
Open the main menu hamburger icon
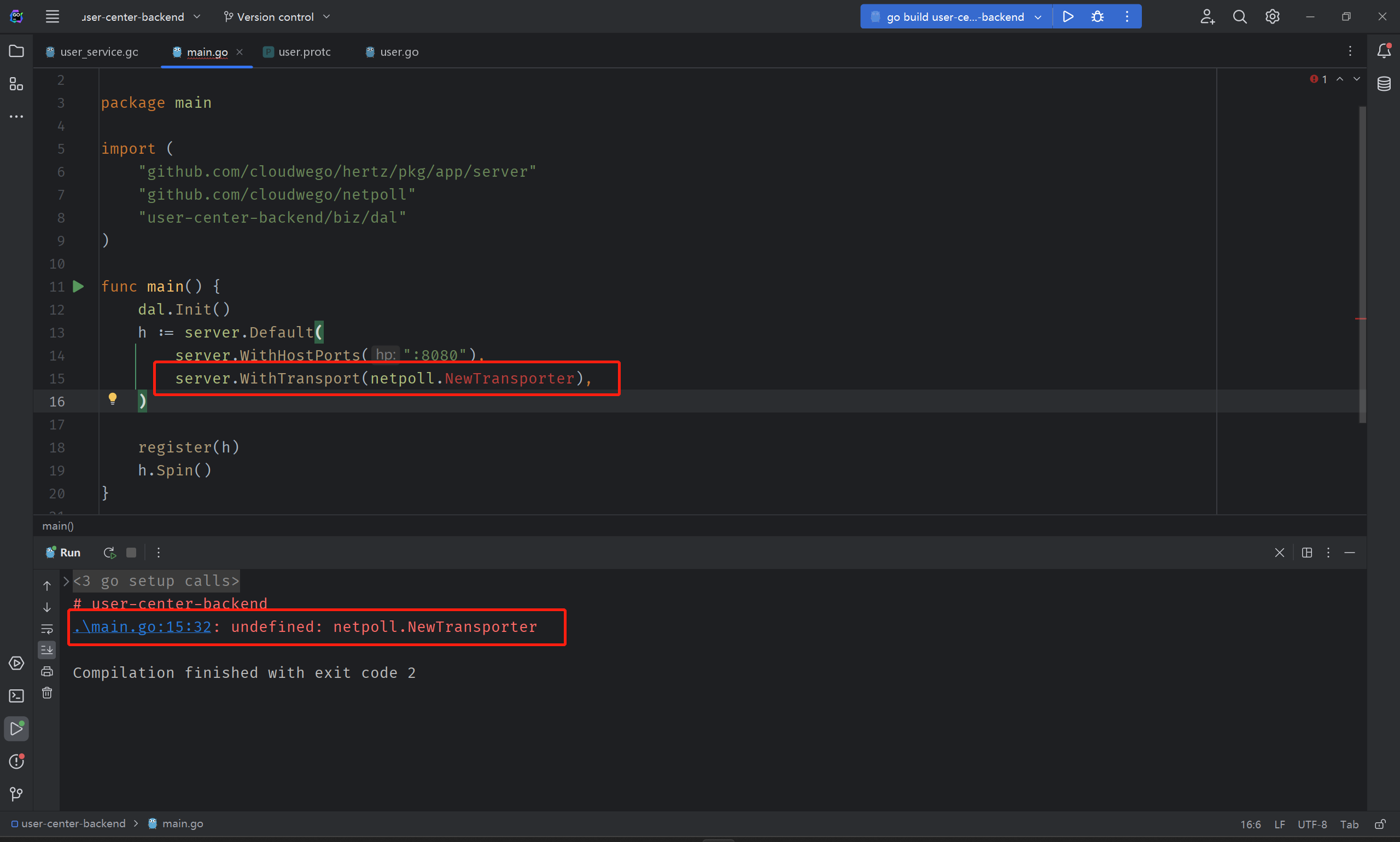coord(52,16)
